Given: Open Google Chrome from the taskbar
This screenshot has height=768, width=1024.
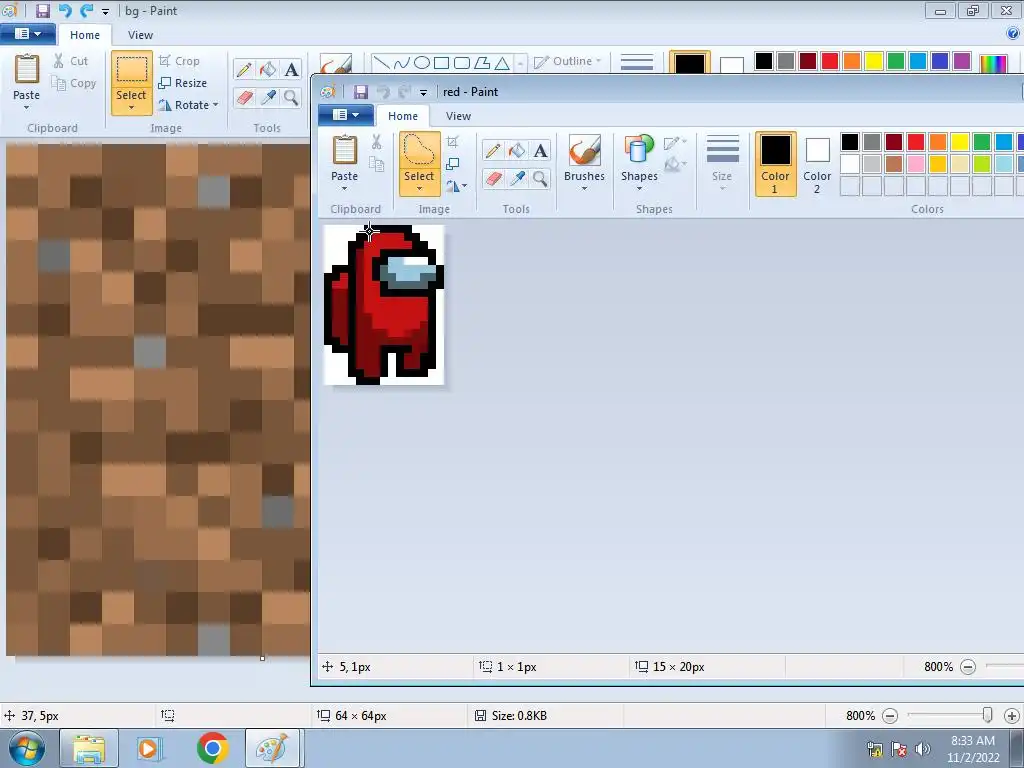Looking at the screenshot, I should pos(212,748).
